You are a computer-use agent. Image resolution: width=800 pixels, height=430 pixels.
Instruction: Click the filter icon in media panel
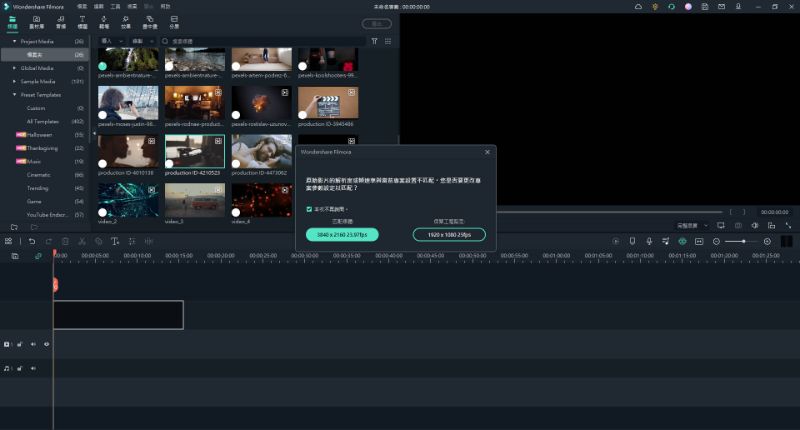[x=374, y=41]
